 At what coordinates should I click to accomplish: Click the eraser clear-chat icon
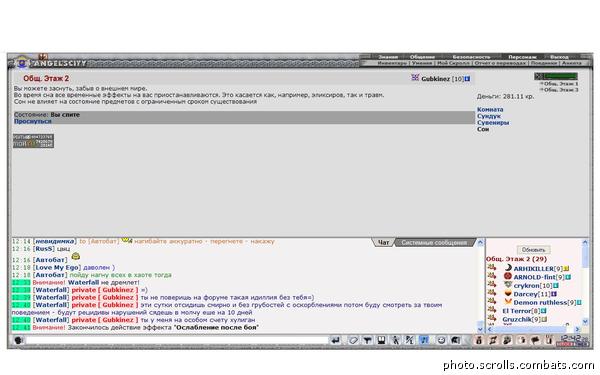[353, 340]
